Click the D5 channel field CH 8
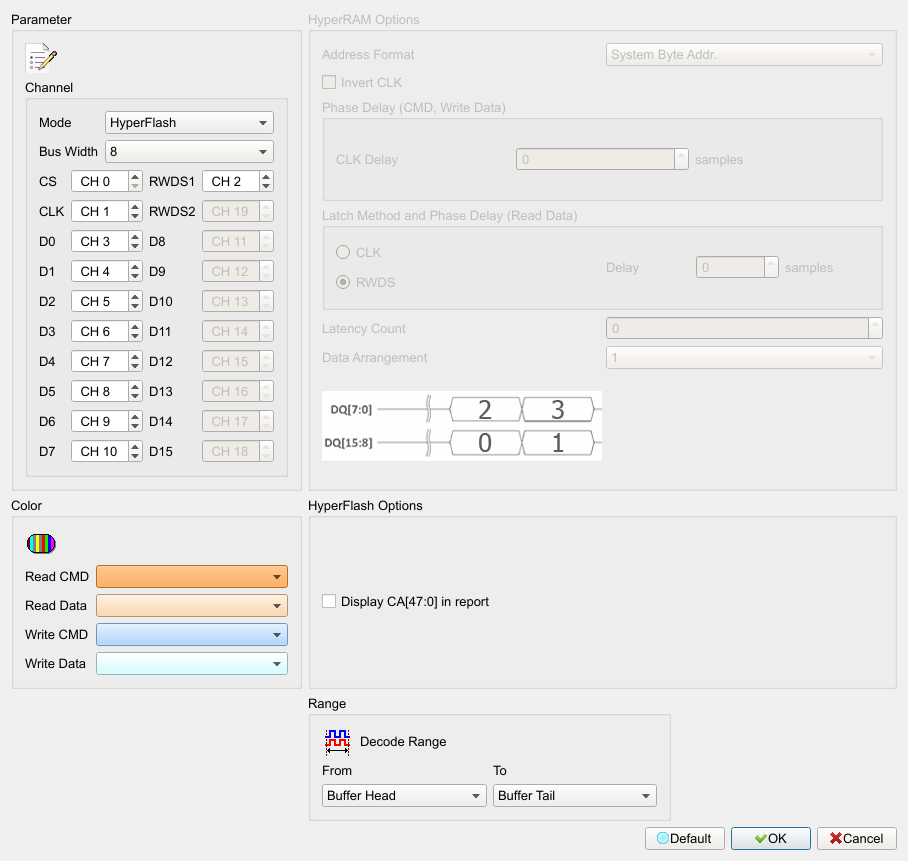This screenshot has width=908, height=861. coord(100,391)
